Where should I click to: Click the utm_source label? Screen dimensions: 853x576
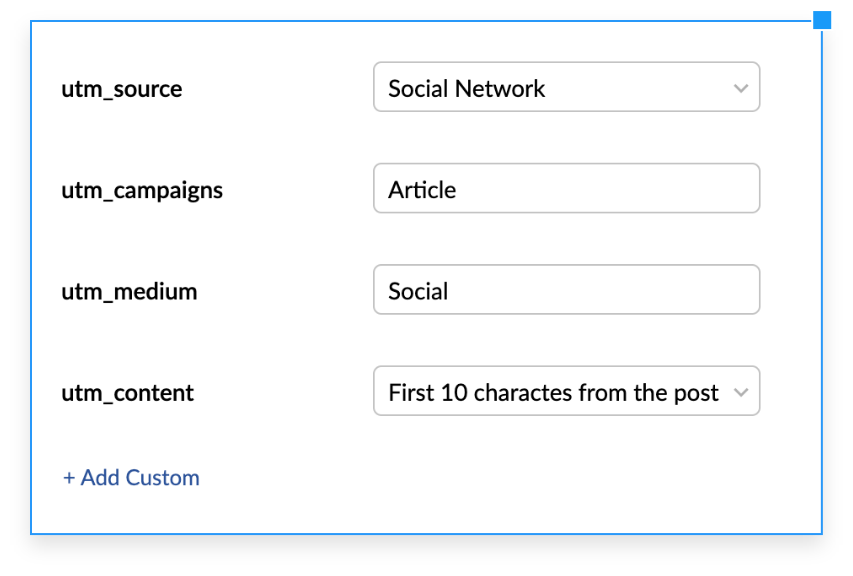(x=121, y=89)
